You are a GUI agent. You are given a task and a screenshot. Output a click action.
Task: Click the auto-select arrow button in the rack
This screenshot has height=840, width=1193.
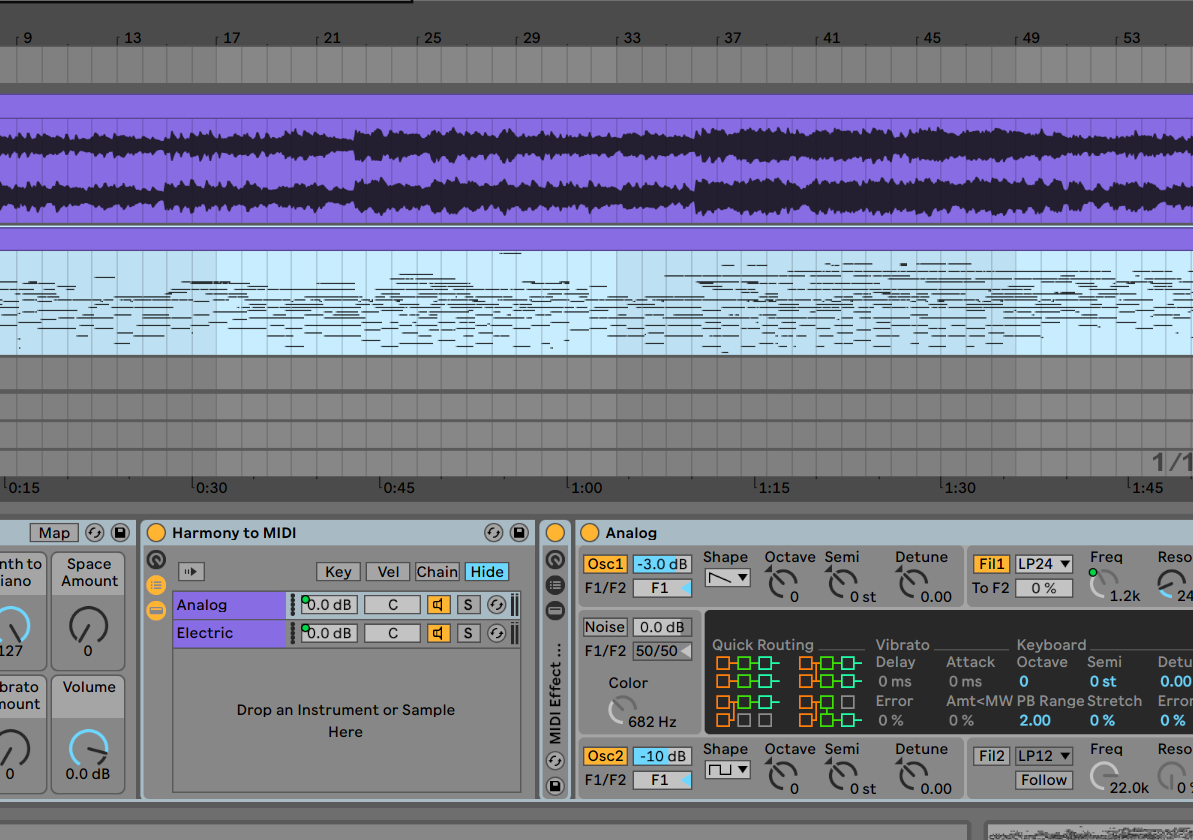(191, 571)
